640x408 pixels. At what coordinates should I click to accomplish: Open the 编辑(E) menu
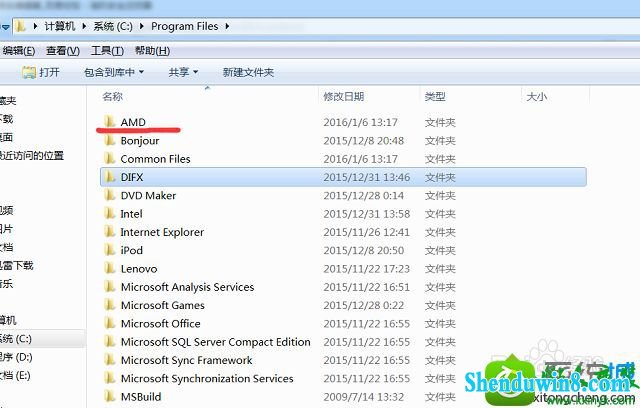[18, 51]
